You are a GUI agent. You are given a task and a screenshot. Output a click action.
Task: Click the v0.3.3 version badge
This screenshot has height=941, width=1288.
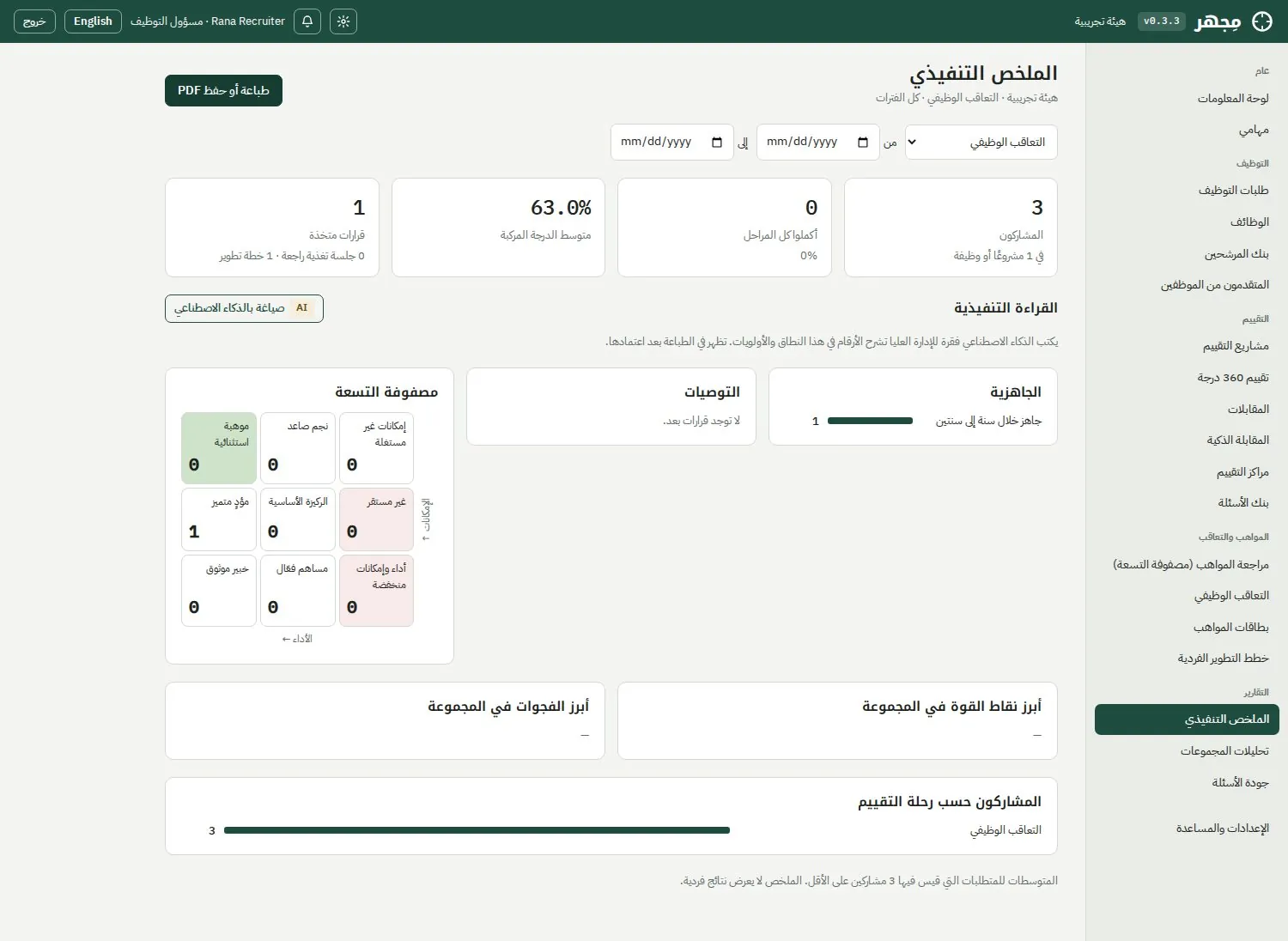pyautogui.click(x=1162, y=21)
